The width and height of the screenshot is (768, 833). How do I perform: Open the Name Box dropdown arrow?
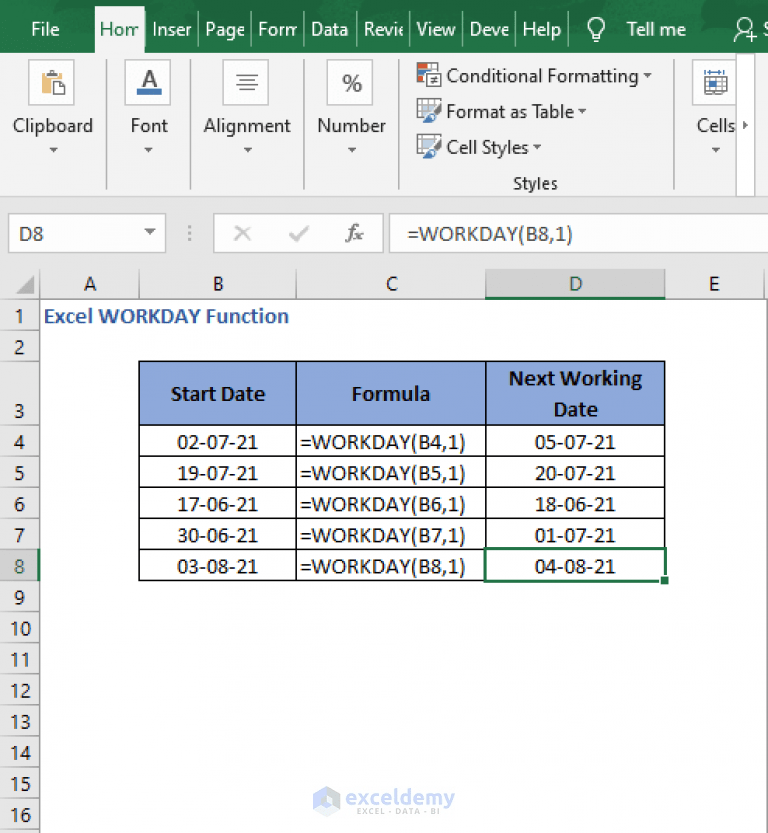[x=150, y=232]
